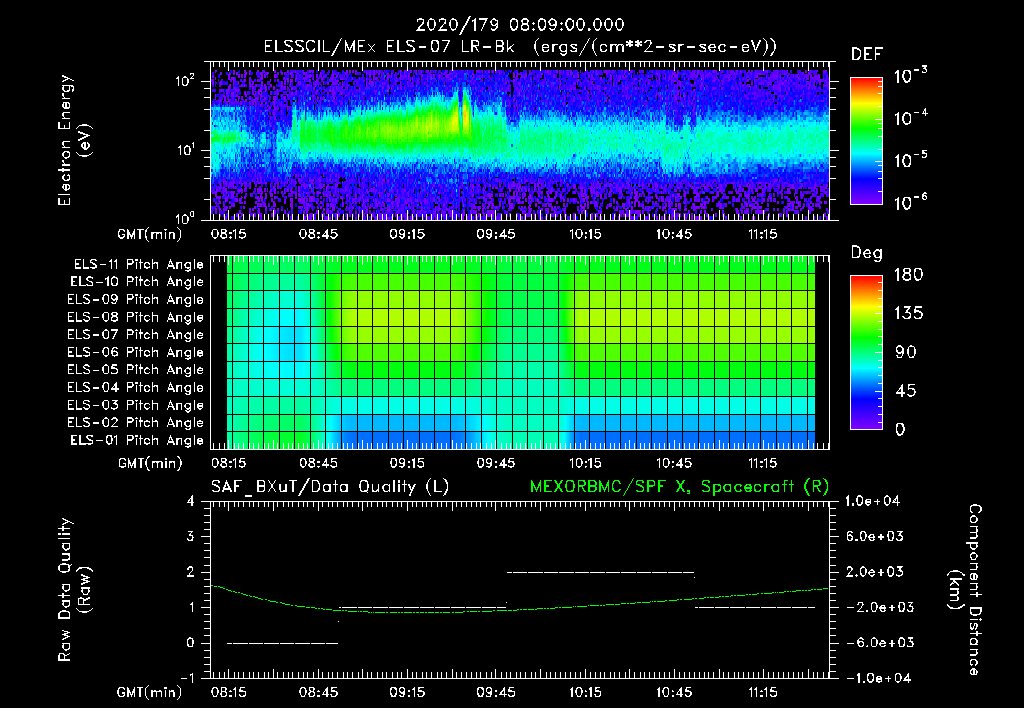
Task: Click the 90 tick on Deg colorbar
Action: pyautogui.click(x=906, y=352)
